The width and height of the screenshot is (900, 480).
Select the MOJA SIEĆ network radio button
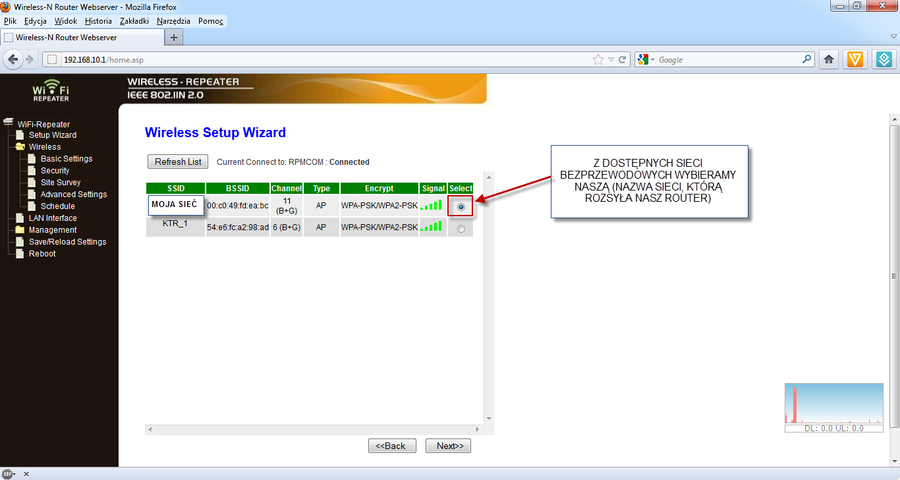pos(460,207)
